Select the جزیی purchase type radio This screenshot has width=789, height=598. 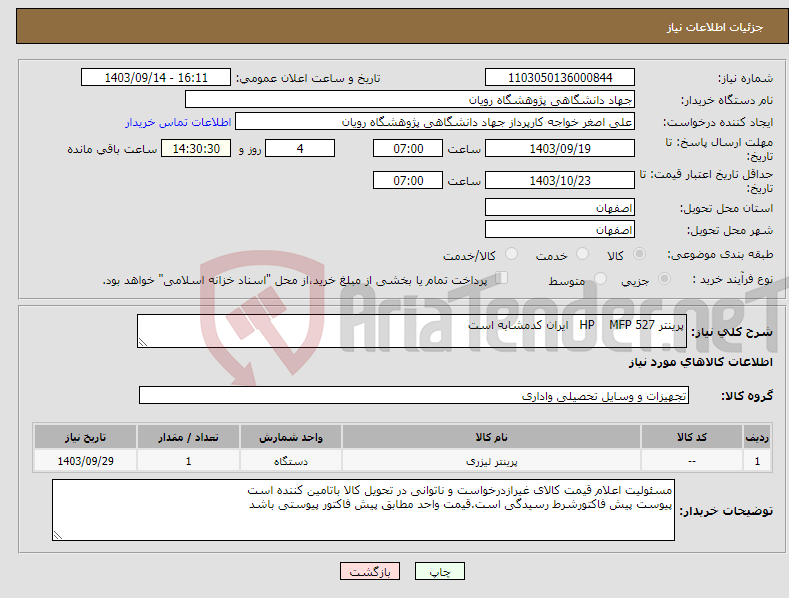pos(664,278)
